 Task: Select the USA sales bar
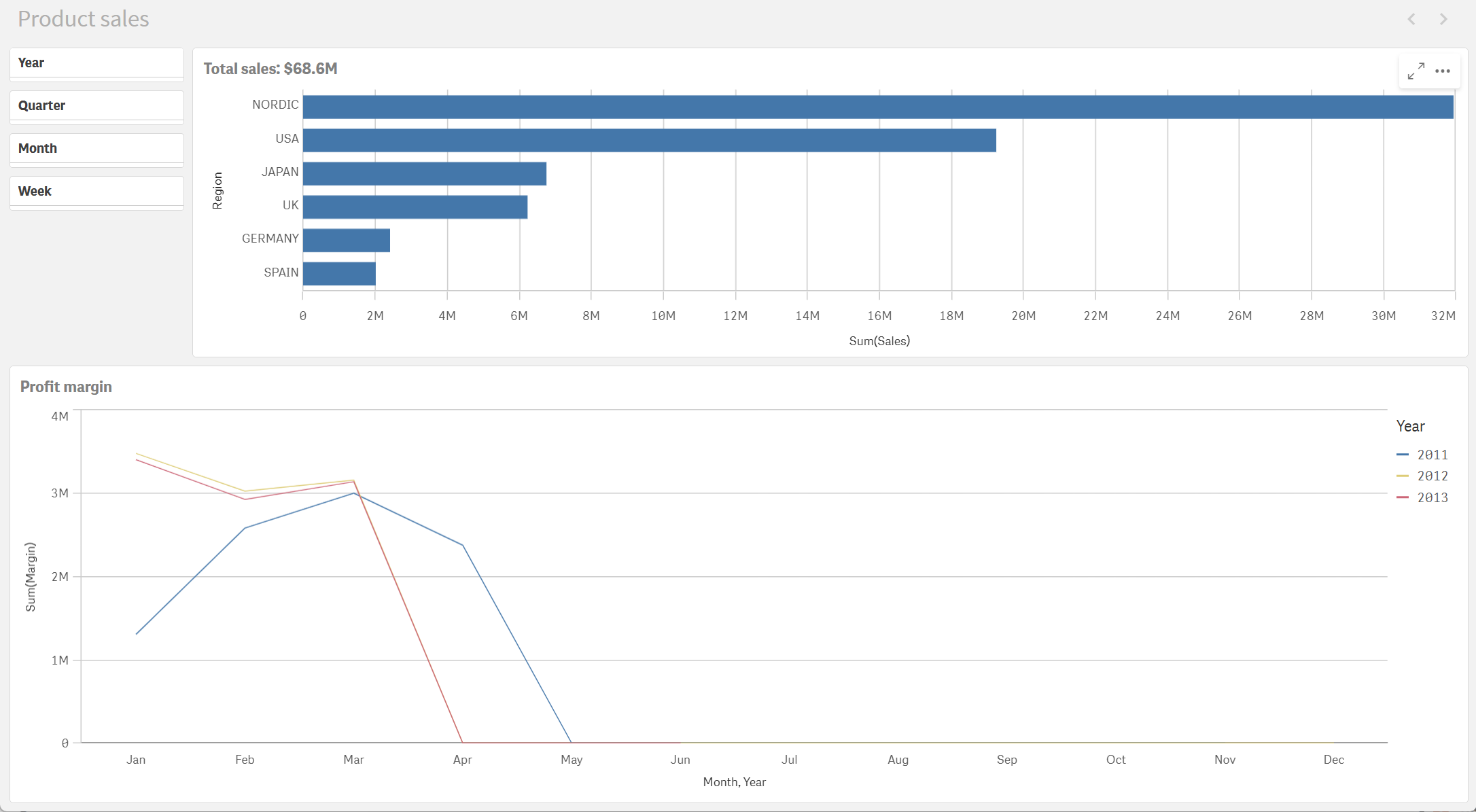[x=649, y=141]
